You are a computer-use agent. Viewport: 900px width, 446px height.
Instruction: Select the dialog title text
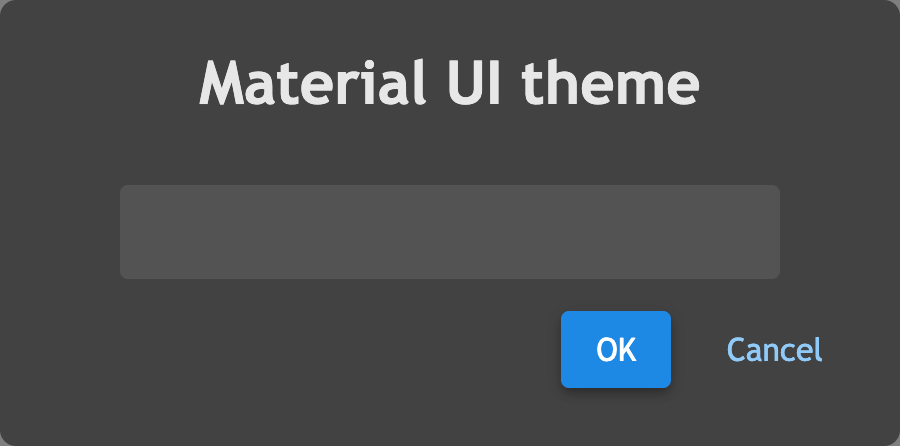[449, 83]
